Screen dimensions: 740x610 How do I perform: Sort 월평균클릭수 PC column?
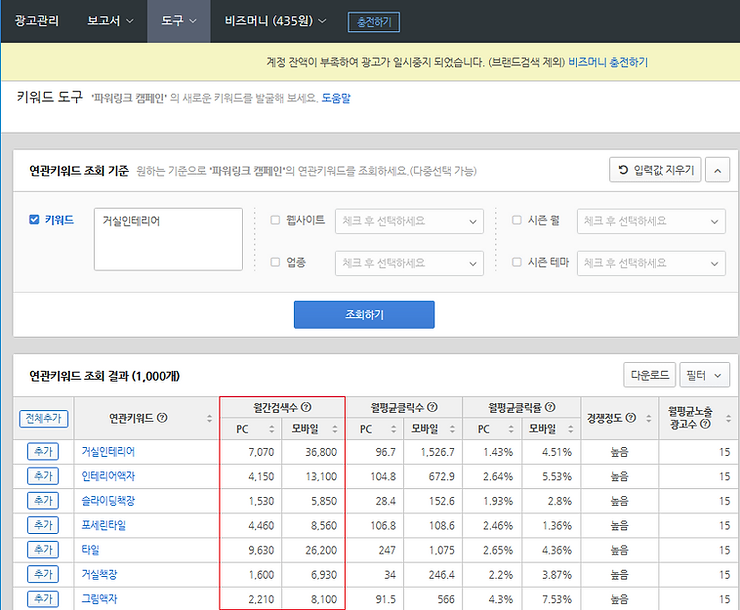pyautogui.click(x=394, y=429)
